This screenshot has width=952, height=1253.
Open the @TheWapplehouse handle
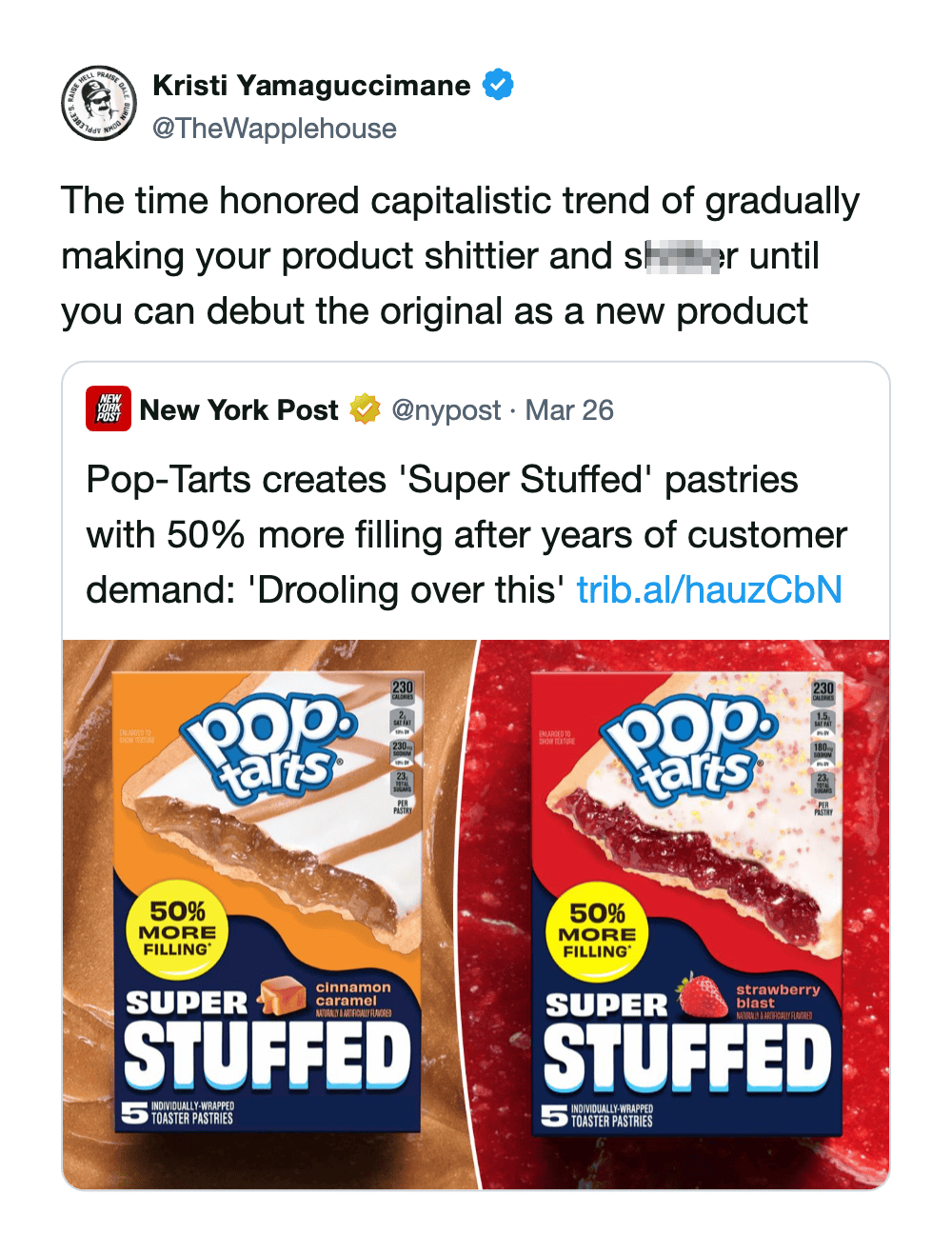274,129
